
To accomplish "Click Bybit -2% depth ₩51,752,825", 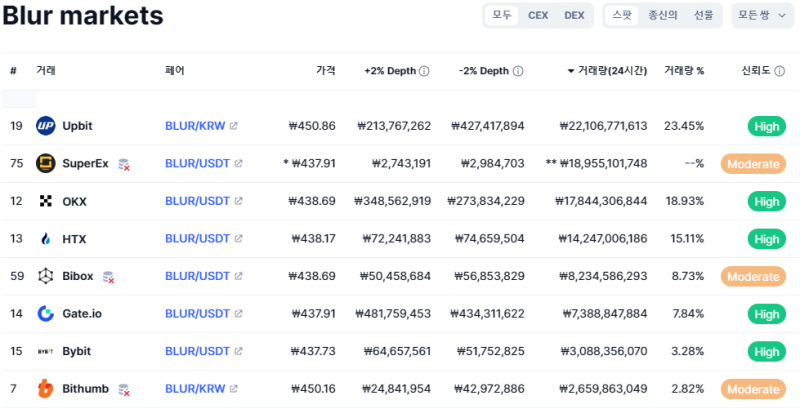I will click(x=490, y=351).
